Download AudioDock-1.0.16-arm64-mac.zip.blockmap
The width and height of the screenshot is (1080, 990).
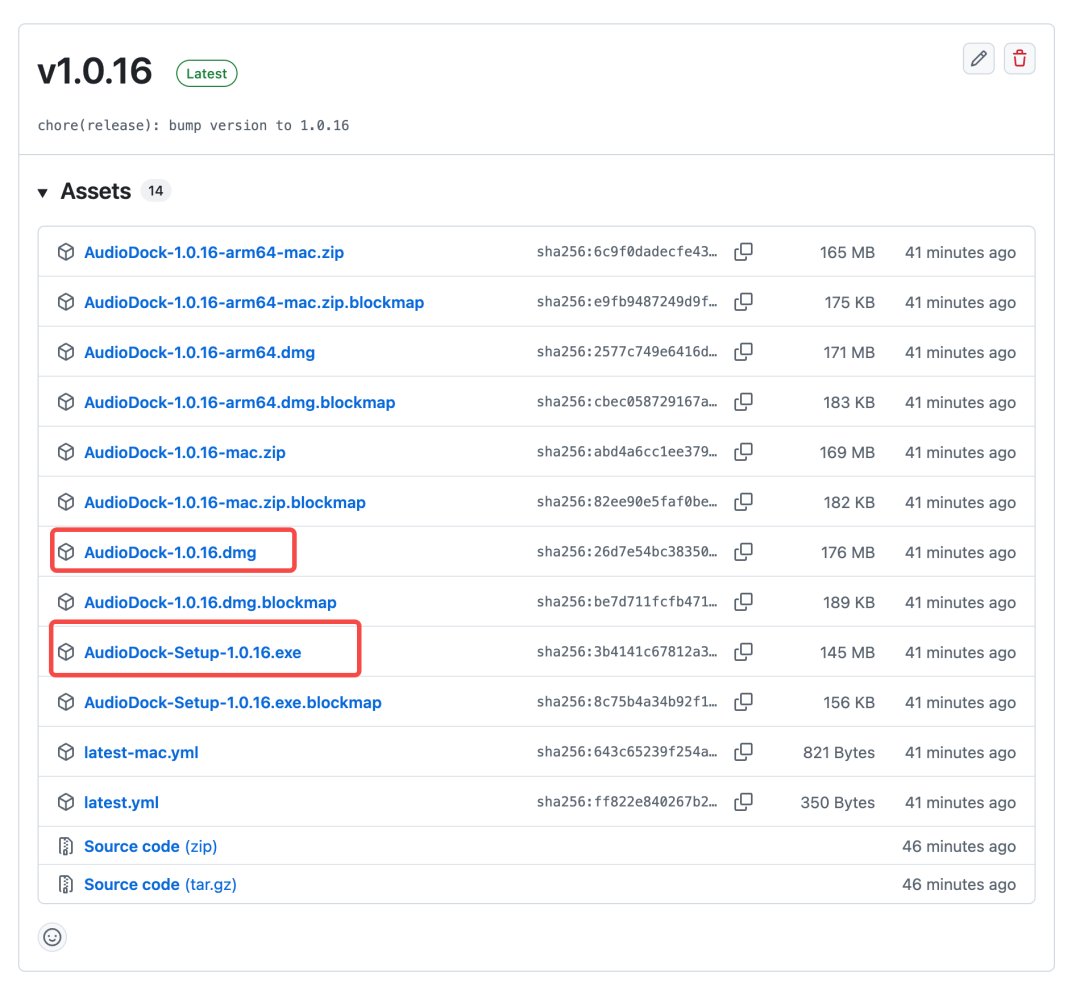click(254, 302)
